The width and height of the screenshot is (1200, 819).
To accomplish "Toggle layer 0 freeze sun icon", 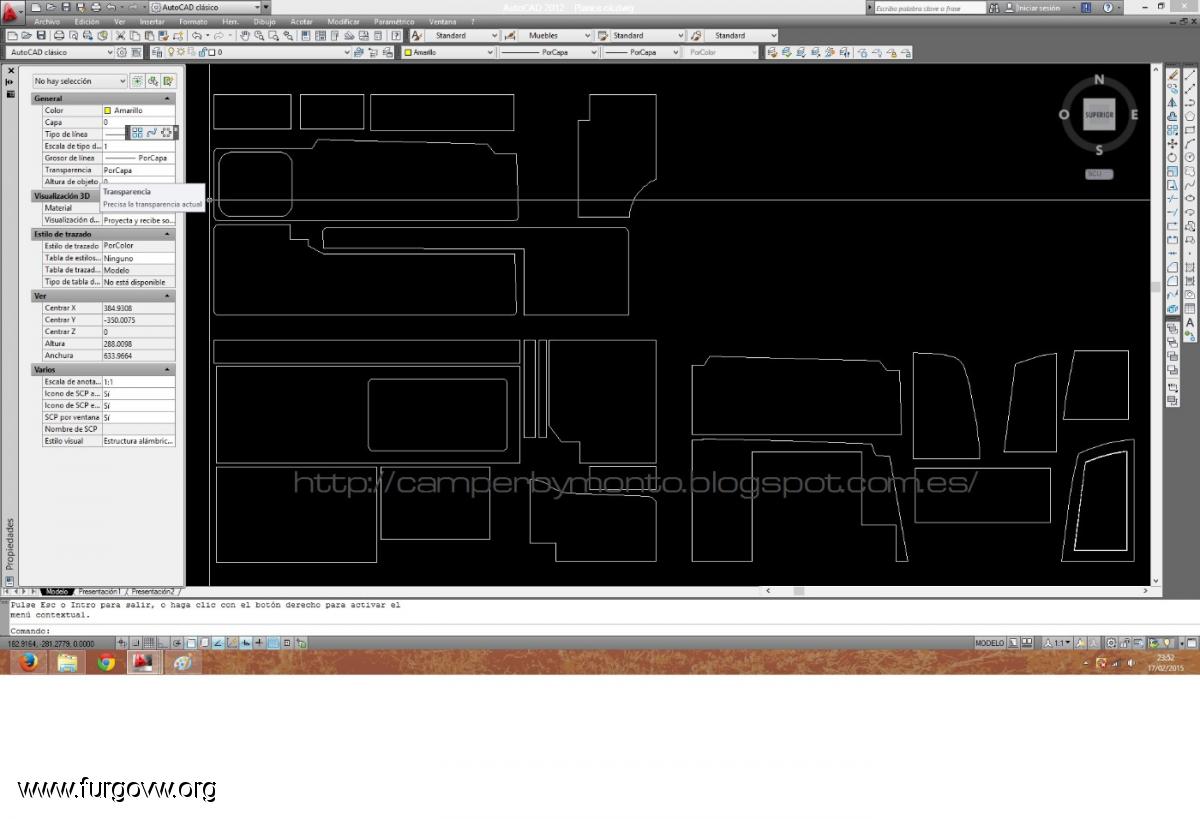I will coord(181,52).
